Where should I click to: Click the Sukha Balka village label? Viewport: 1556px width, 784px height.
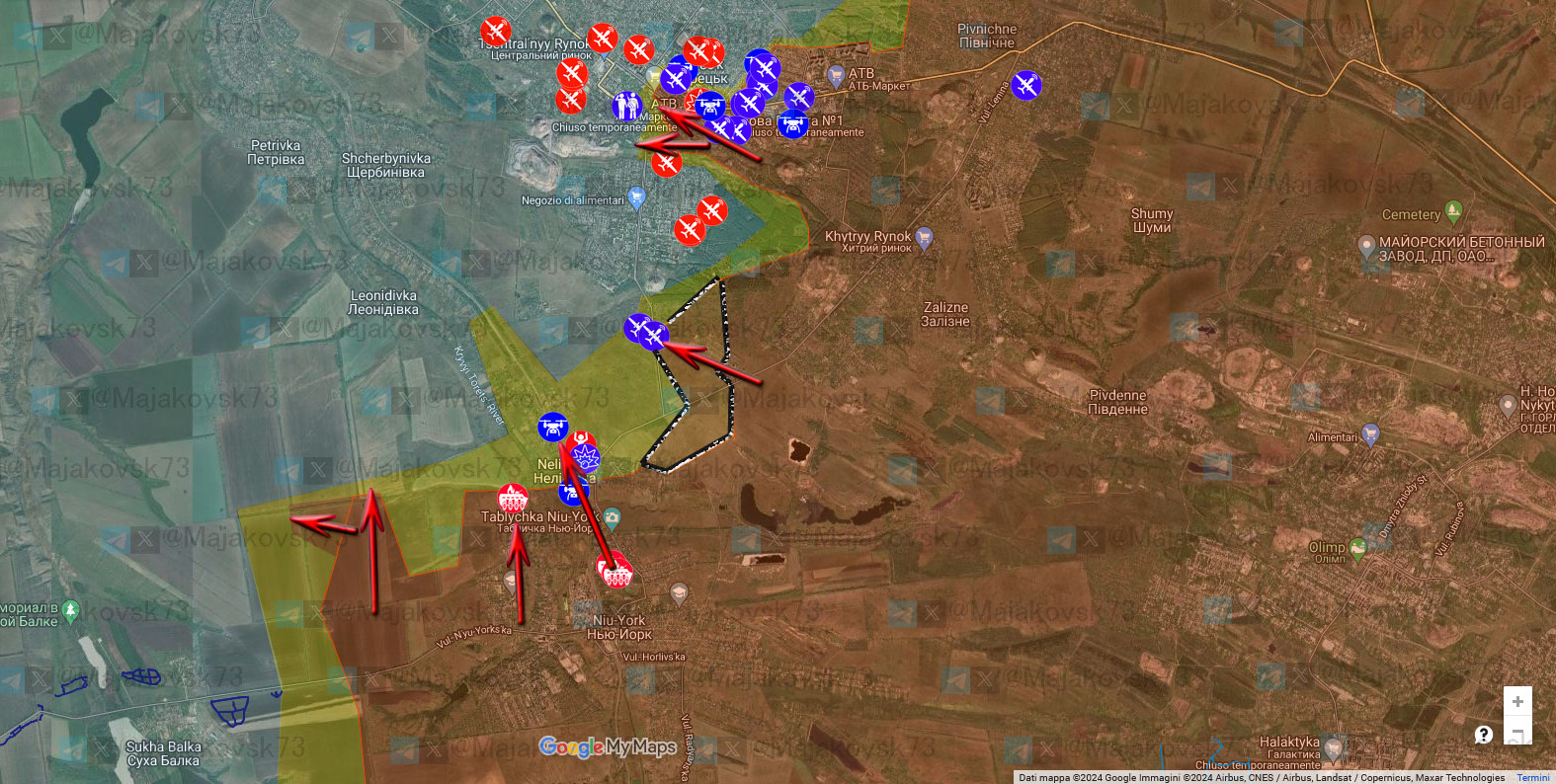click(x=164, y=753)
